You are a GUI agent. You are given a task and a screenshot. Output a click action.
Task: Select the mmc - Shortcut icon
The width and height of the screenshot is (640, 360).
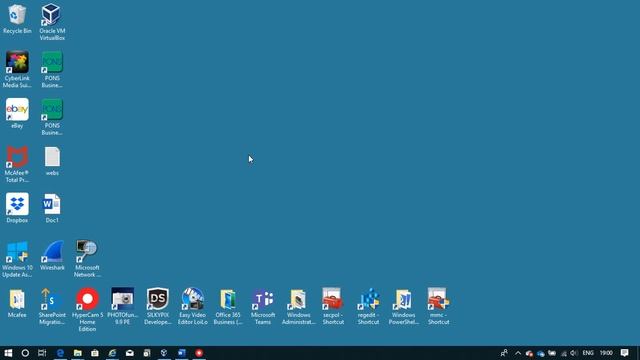point(438,306)
